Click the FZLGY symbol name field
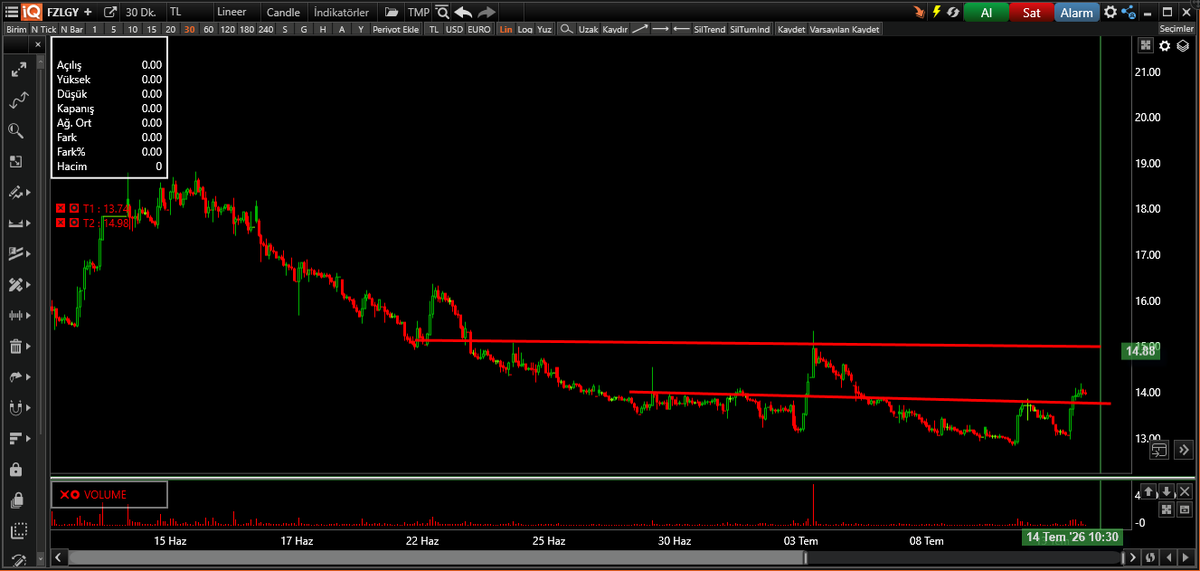 (x=64, y=12)
